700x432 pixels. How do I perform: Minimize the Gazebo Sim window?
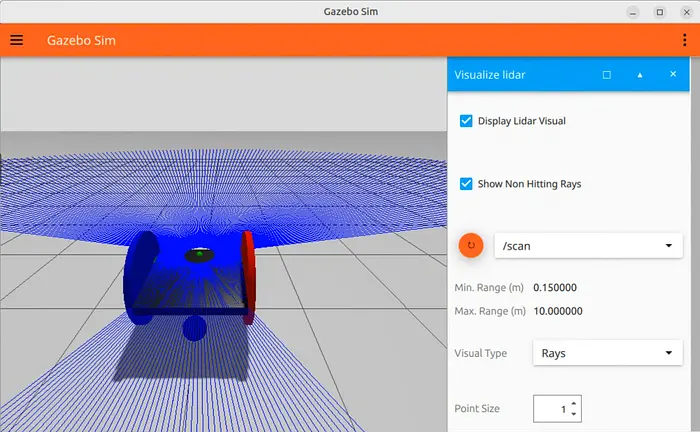click(x=633, y=11)
